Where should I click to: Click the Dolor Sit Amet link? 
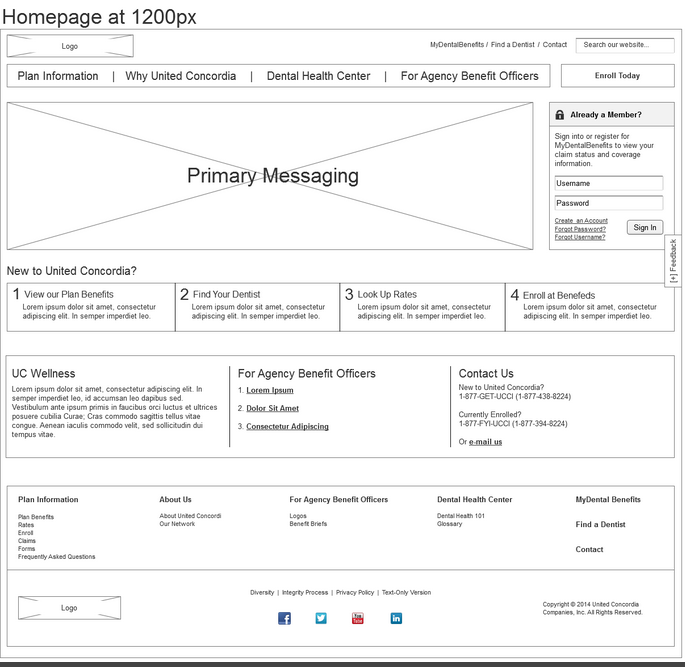coord(272,408)
